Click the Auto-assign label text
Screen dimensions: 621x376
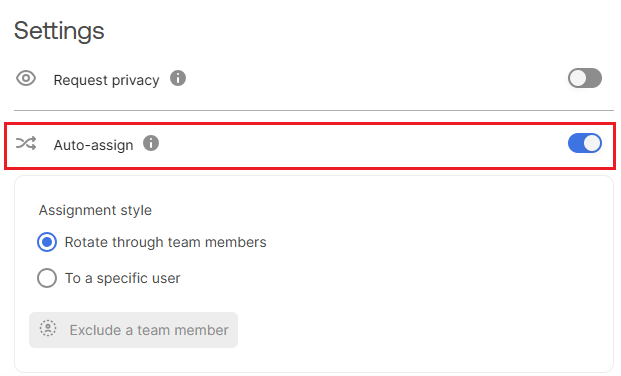(93, 145)
